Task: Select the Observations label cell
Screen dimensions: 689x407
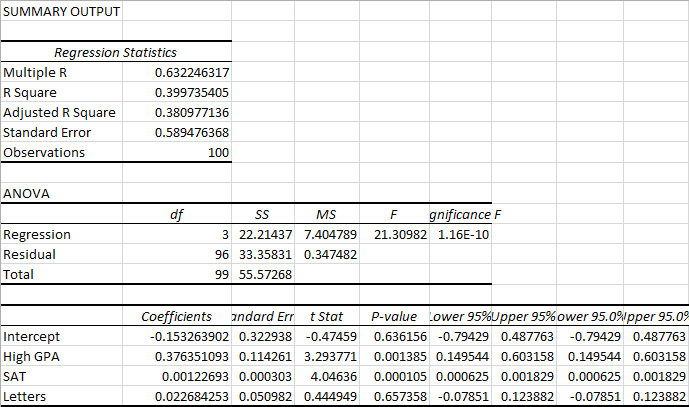Action: [x=62, y=153]
